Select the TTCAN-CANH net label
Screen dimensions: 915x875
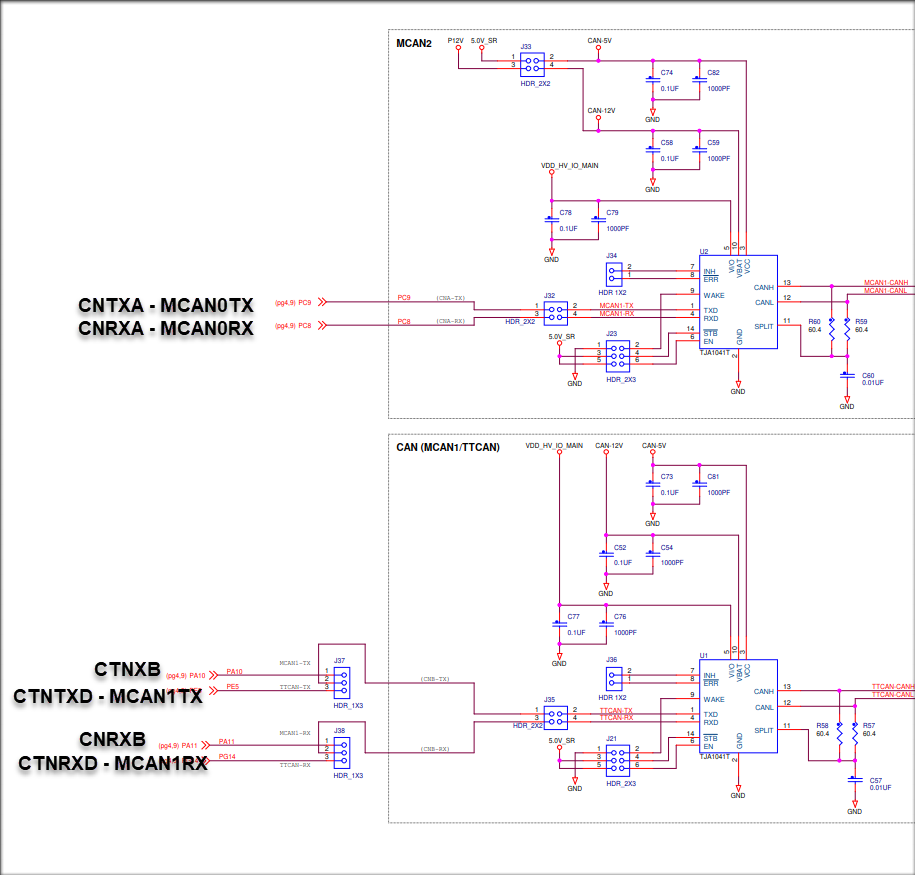tap(893, 686)
